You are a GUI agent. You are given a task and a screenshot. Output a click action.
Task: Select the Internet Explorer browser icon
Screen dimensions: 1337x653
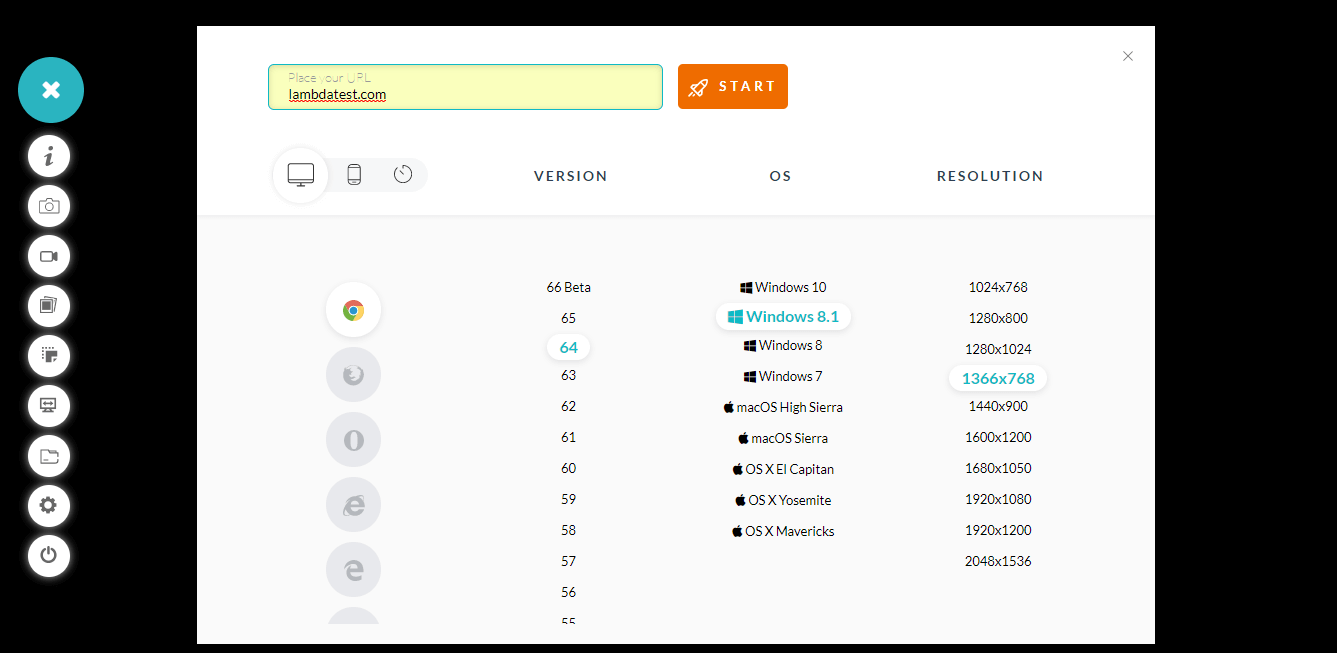pyautogui.click(x=353, y=504)
